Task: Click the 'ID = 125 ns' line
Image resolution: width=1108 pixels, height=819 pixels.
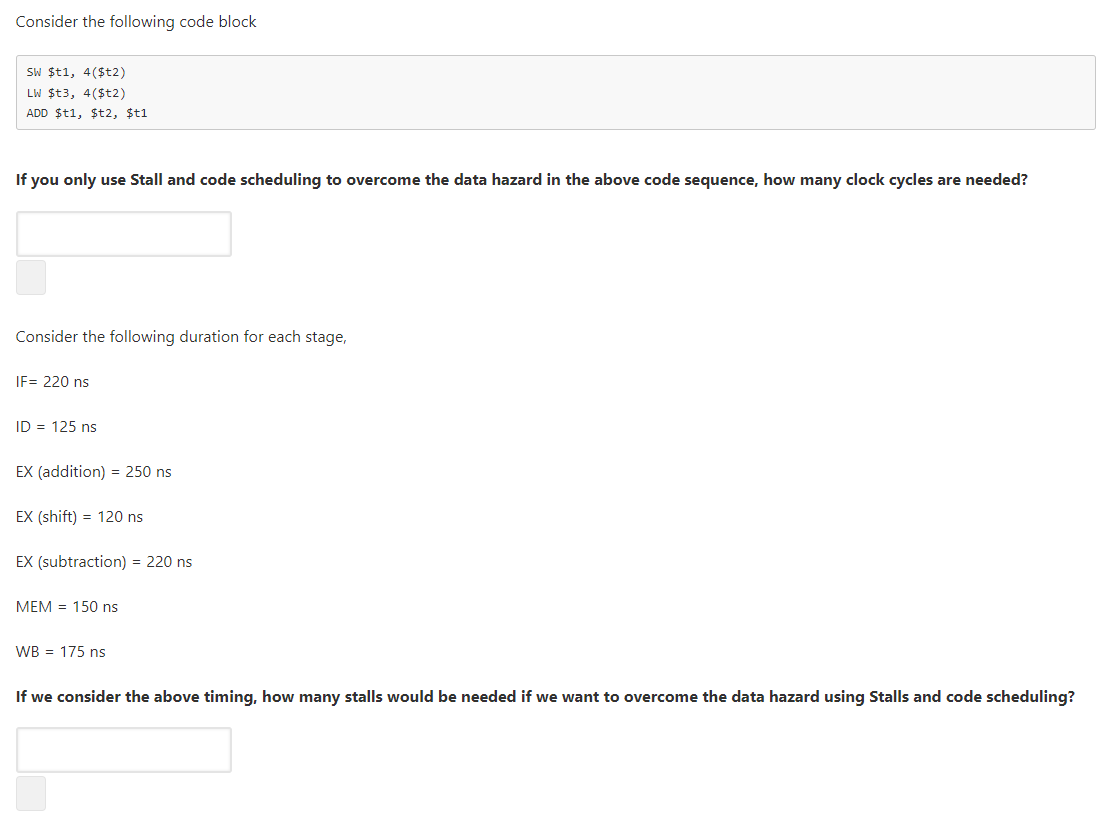Action: pos(56,427)
